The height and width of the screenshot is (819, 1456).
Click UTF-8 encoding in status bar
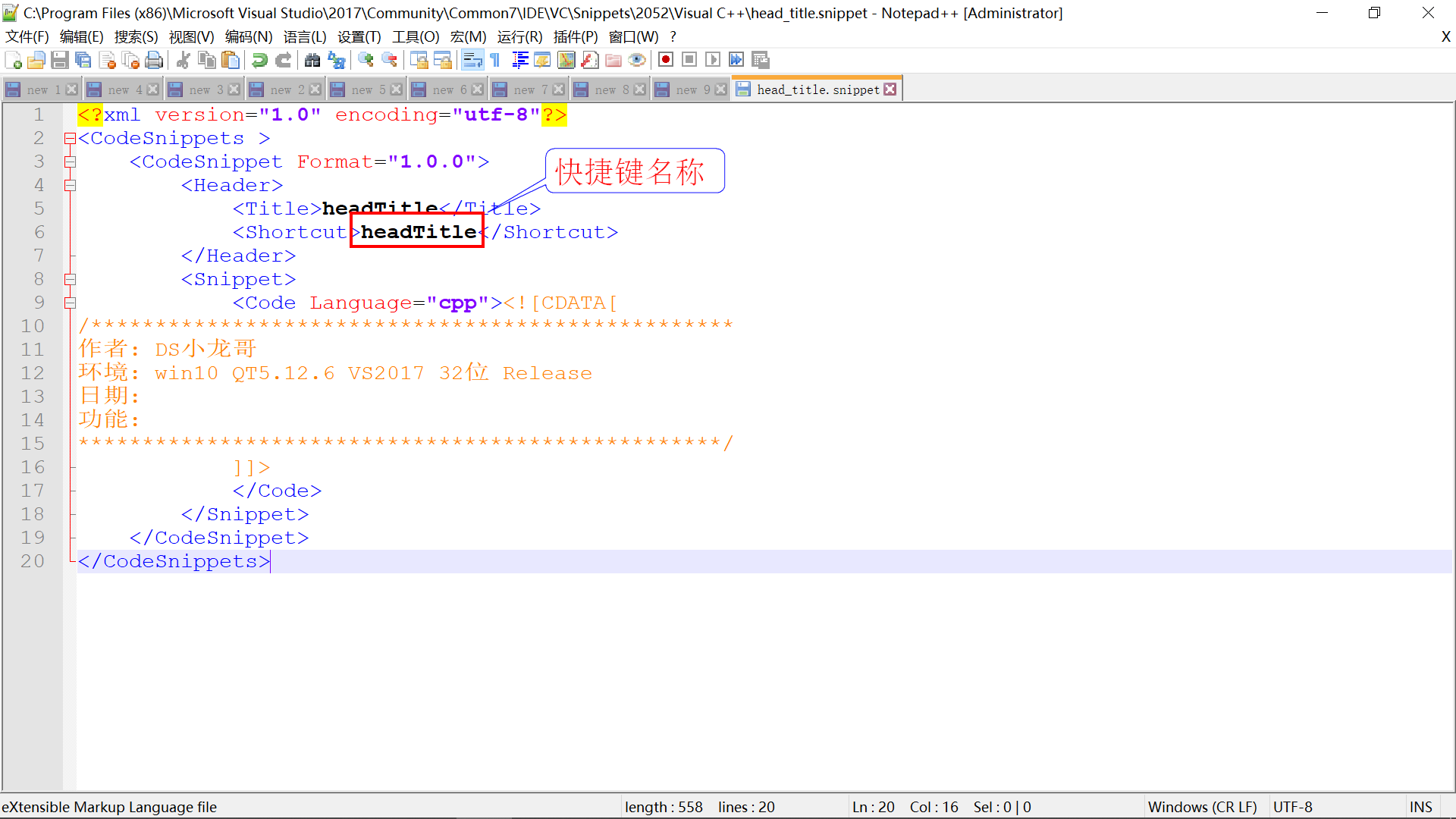tap(1292, 807)
